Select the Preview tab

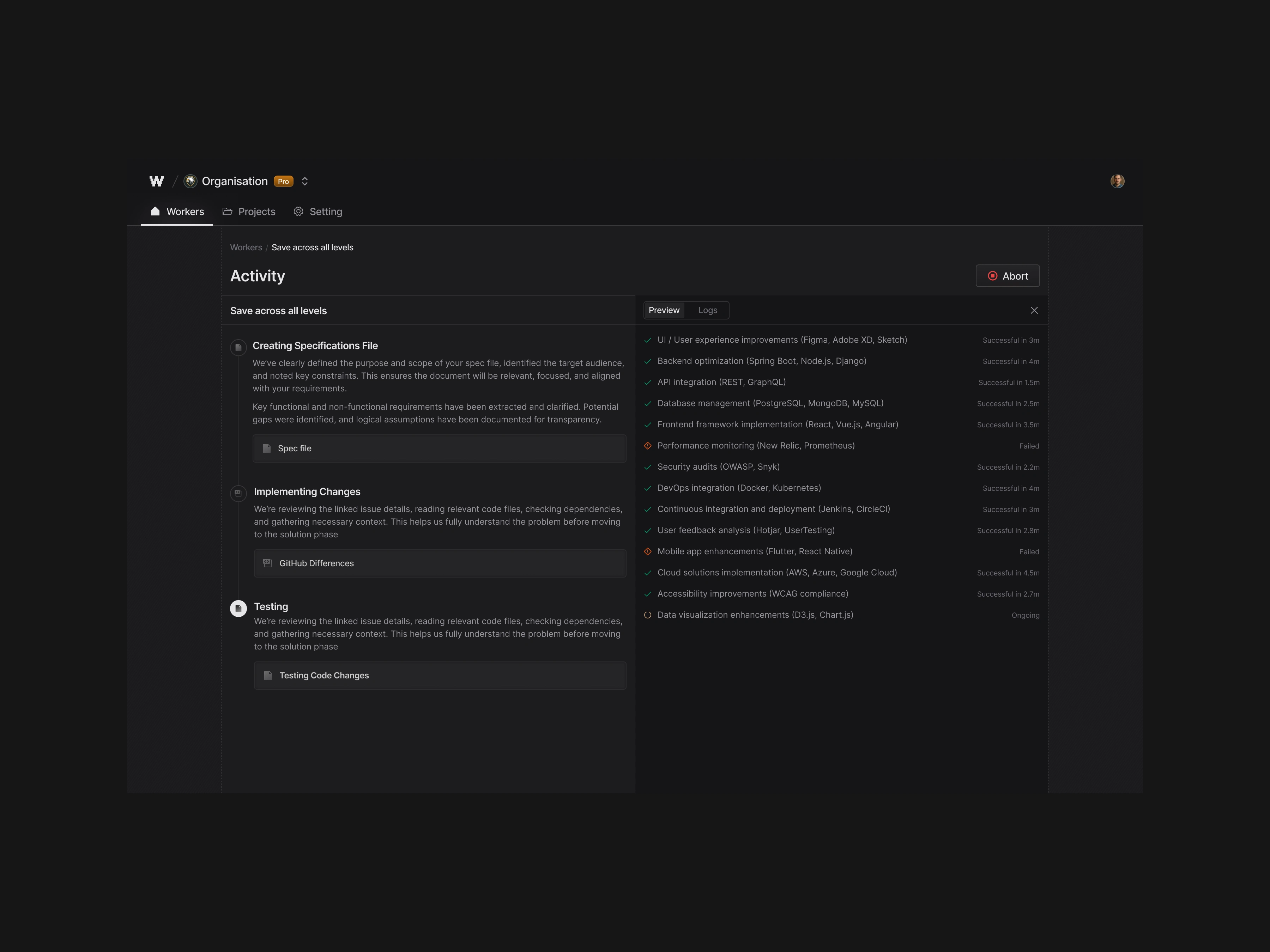coord(664,310)
